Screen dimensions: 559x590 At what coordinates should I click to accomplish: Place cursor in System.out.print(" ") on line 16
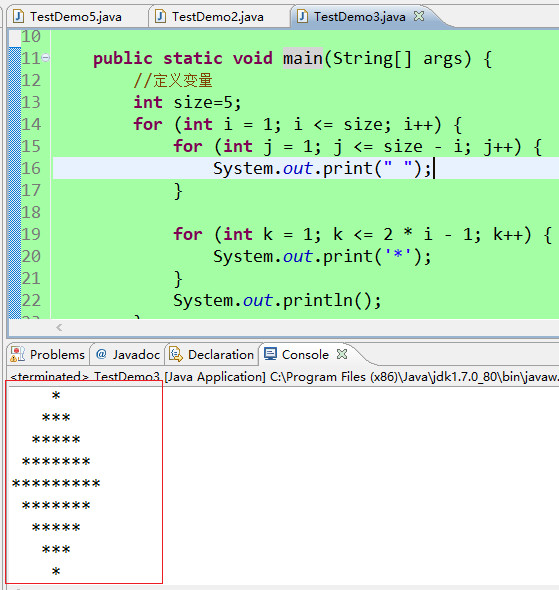pyautogui.click(x=322, y=168)
